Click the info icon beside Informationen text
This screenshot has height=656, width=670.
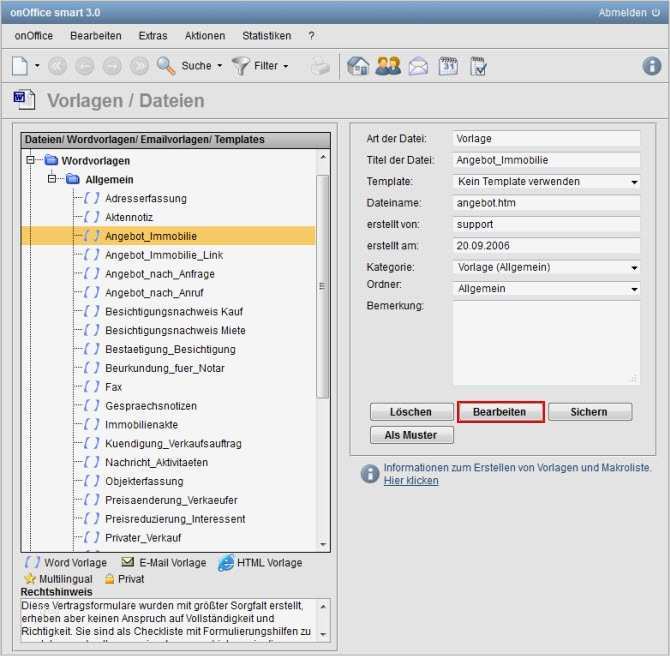tap(370, 474)
